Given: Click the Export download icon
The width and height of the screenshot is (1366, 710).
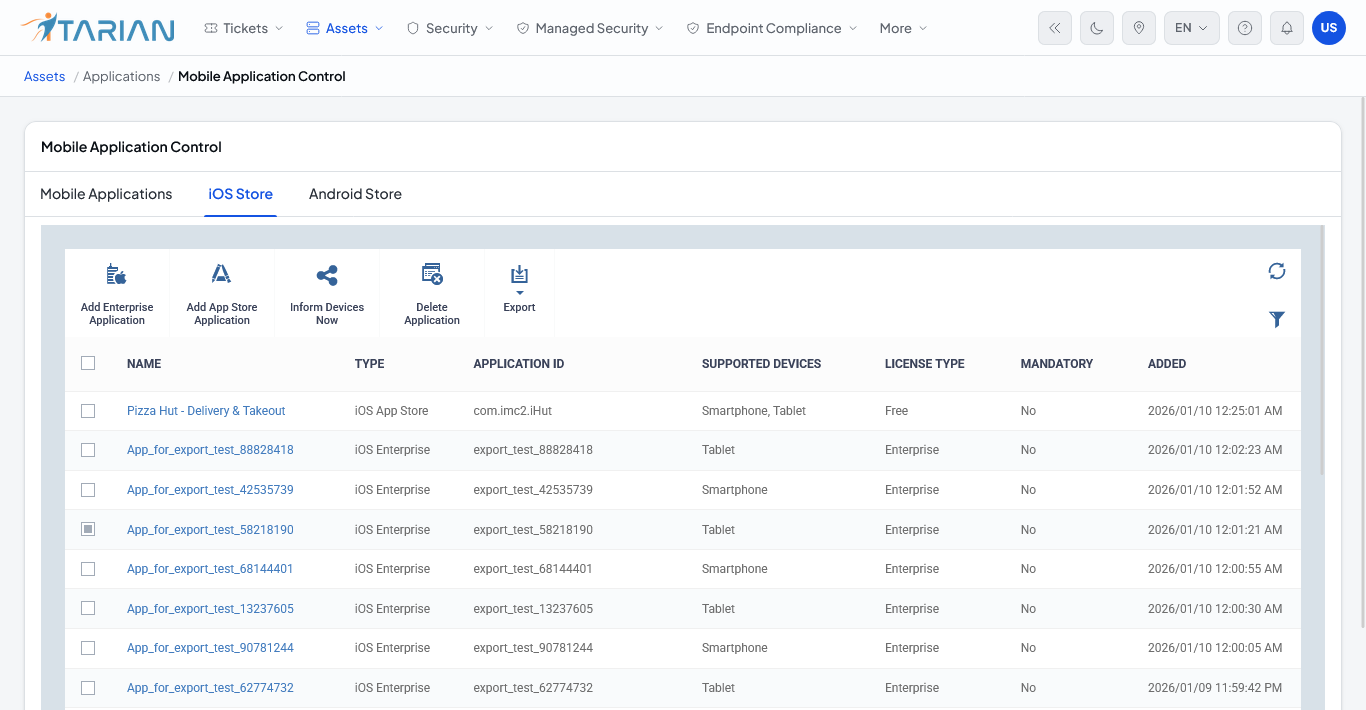Looking at the screenshot, I should [519, 275].
